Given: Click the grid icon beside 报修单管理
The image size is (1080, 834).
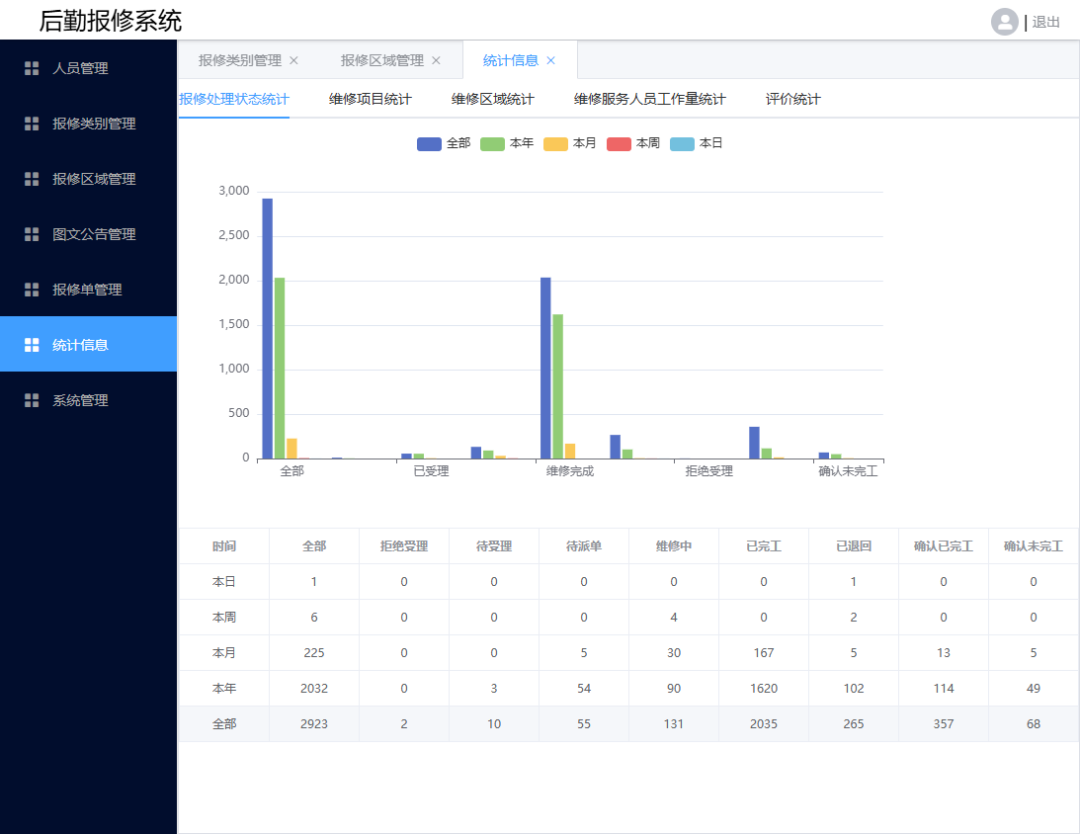Looking at the screenshot, I should [x=32, y=290].
